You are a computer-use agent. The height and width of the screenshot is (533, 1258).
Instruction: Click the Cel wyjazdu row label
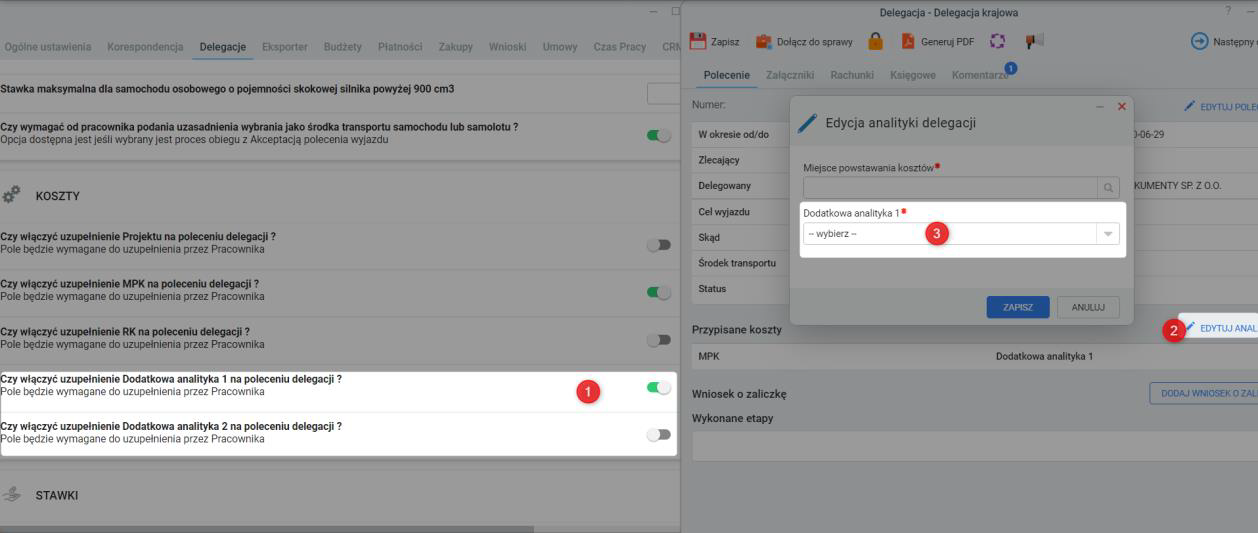(724, 212)
